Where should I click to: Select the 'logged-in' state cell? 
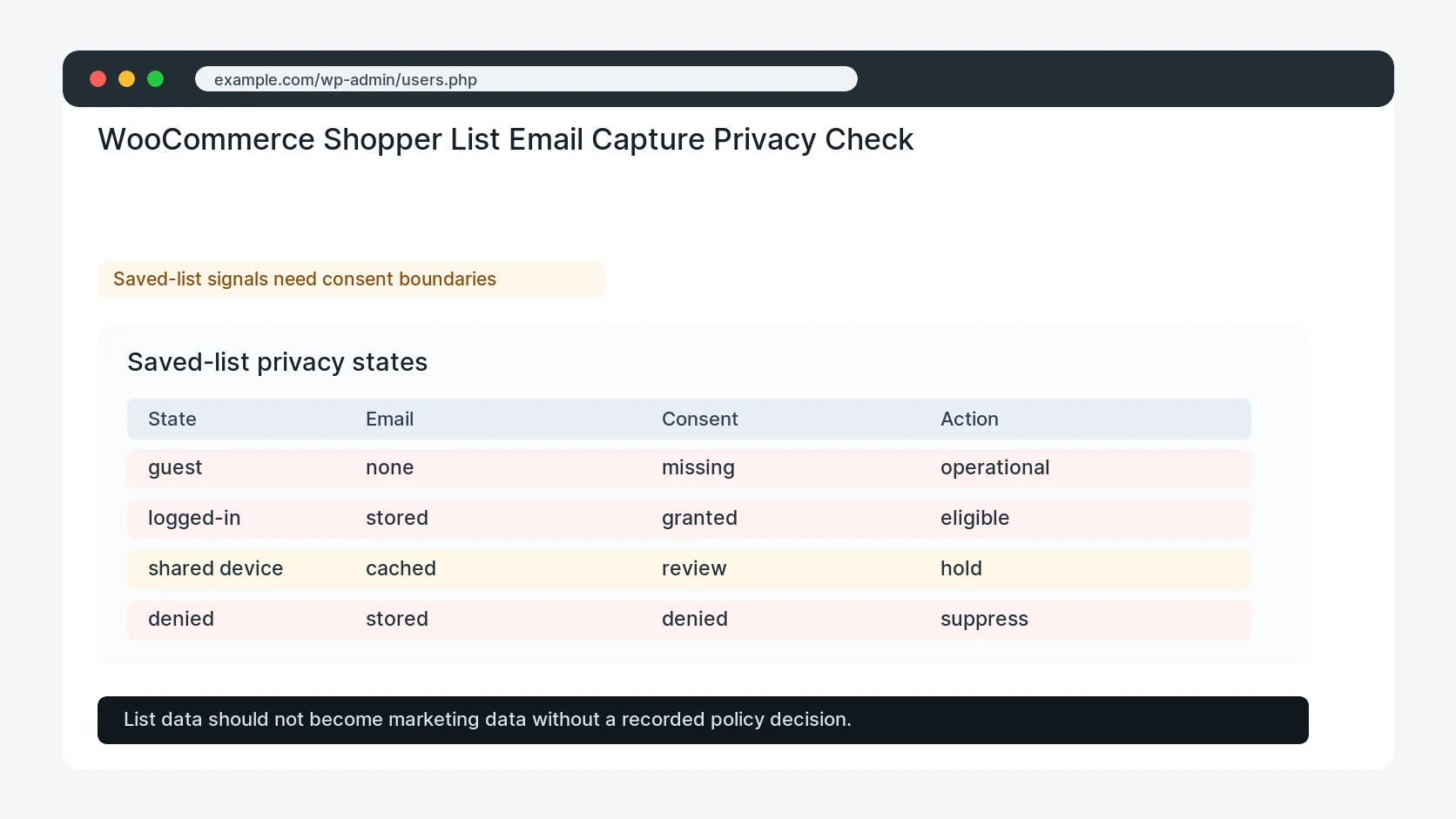coord(194,519)
